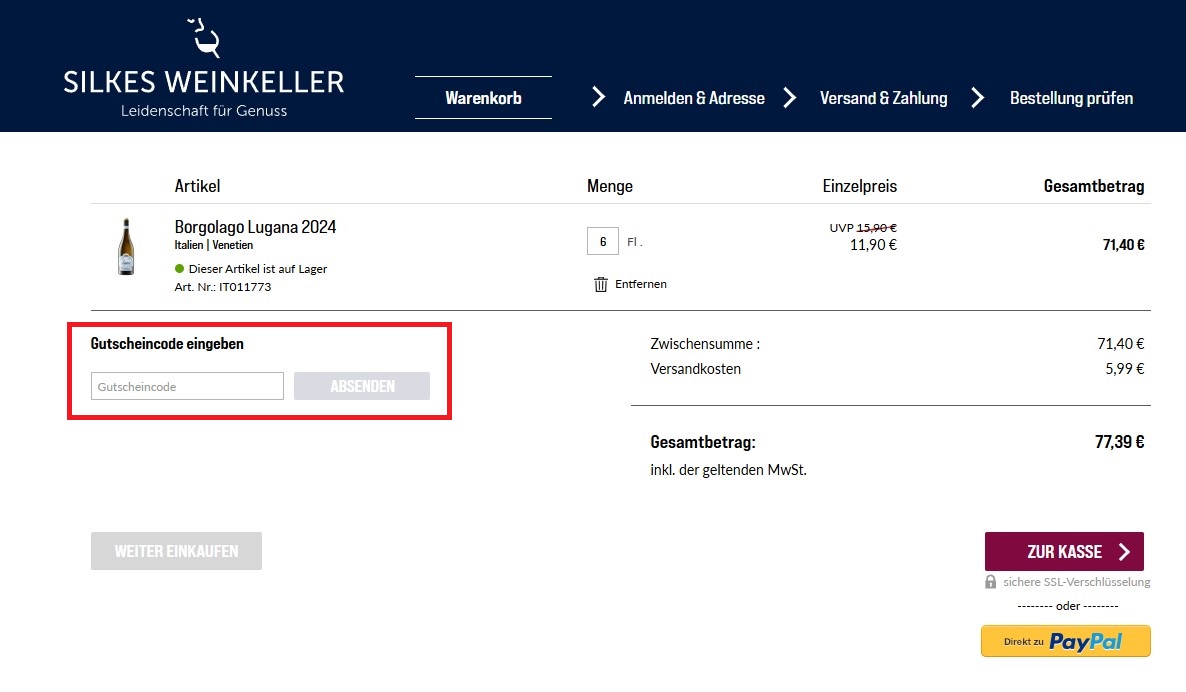Go to the Anmelden & Adresse step
This screenshot has height=692, width=1186.
pyautogui.click(x=694, y=98)
